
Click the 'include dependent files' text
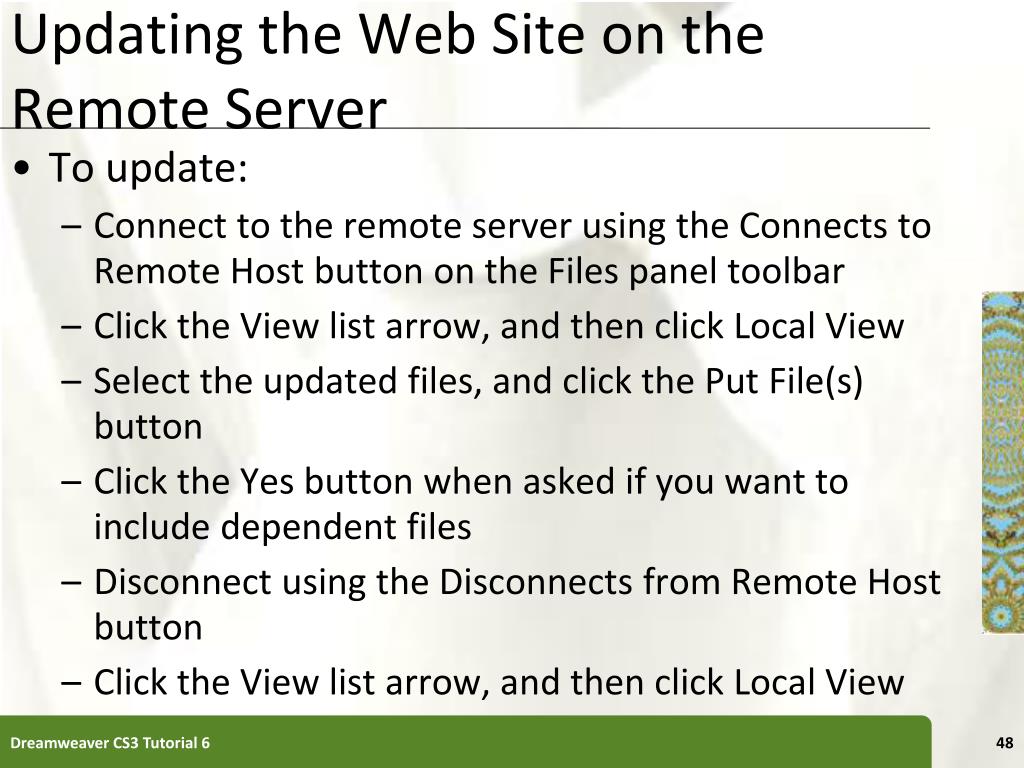[x=283, y=527]
